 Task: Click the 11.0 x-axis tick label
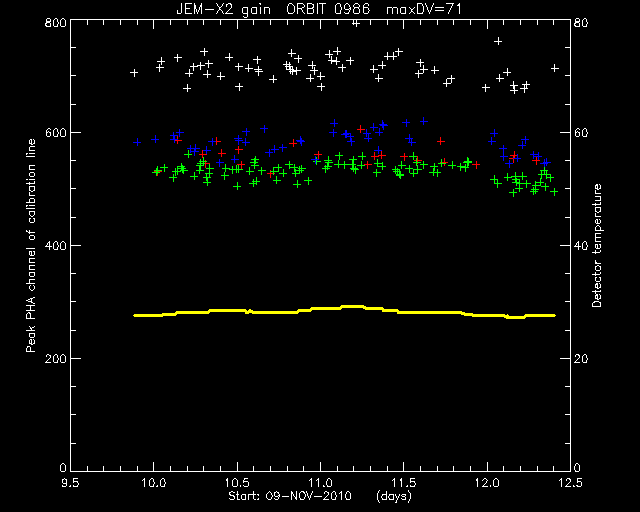[x=320, y=483]
